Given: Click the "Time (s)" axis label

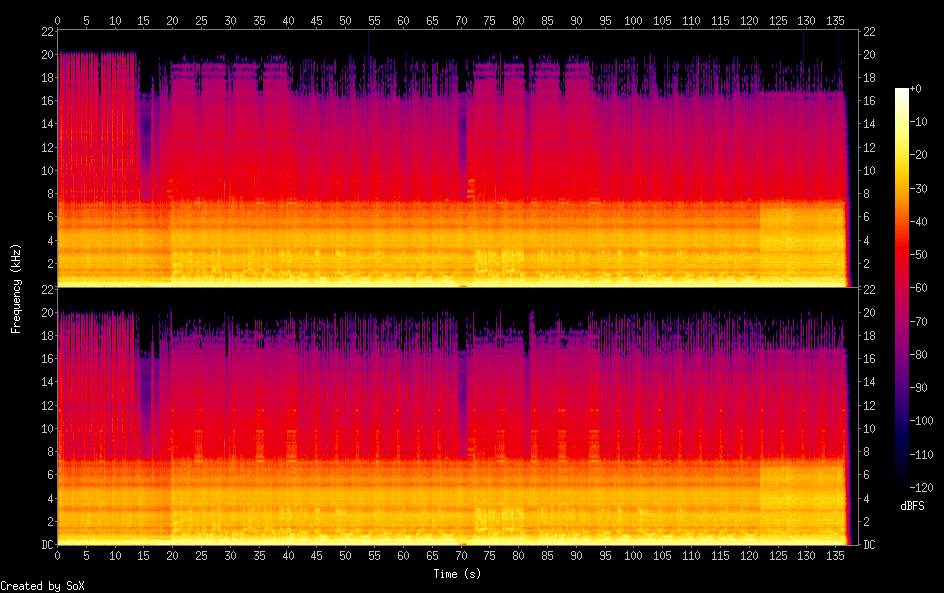Looking at the screenshot, I should click(459, 574).
